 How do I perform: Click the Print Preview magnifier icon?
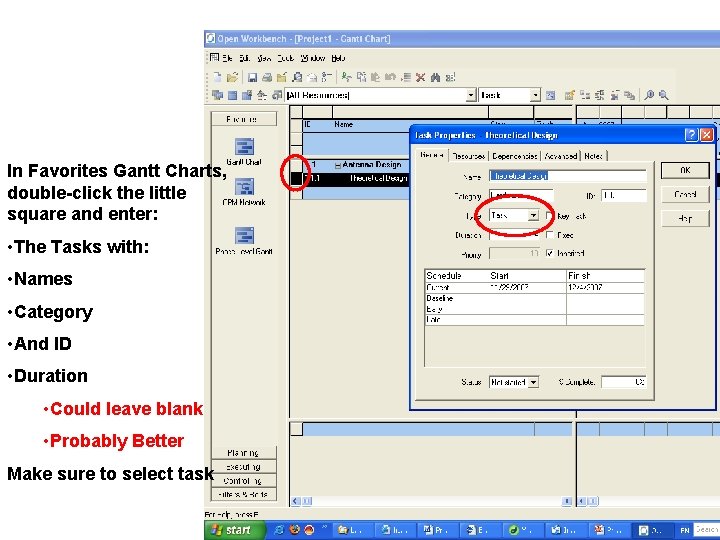click(297, 78)
